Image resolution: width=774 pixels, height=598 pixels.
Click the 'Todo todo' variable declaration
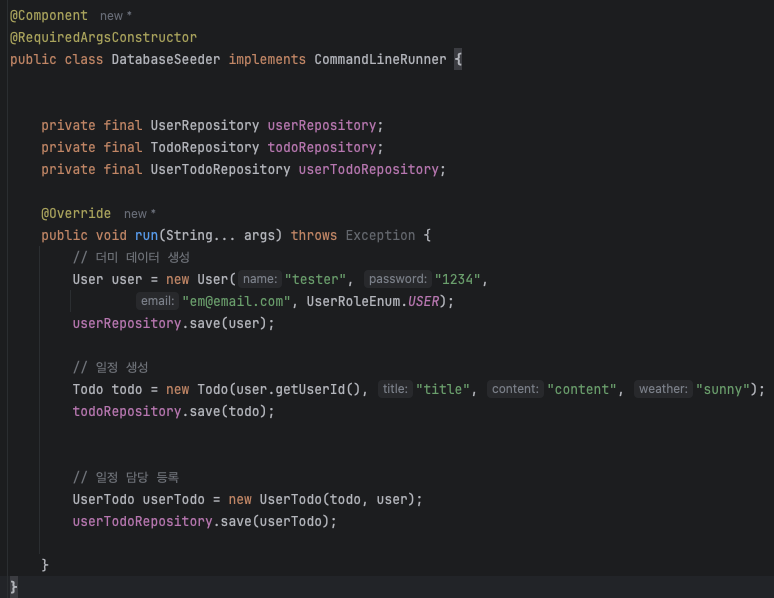click(x=107, y=389)
